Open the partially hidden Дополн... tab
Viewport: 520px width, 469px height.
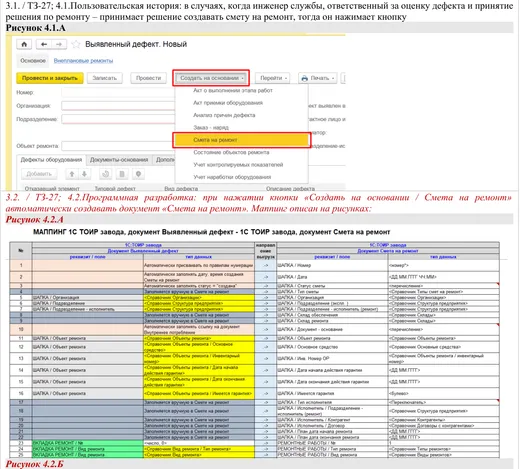[164, 160]
